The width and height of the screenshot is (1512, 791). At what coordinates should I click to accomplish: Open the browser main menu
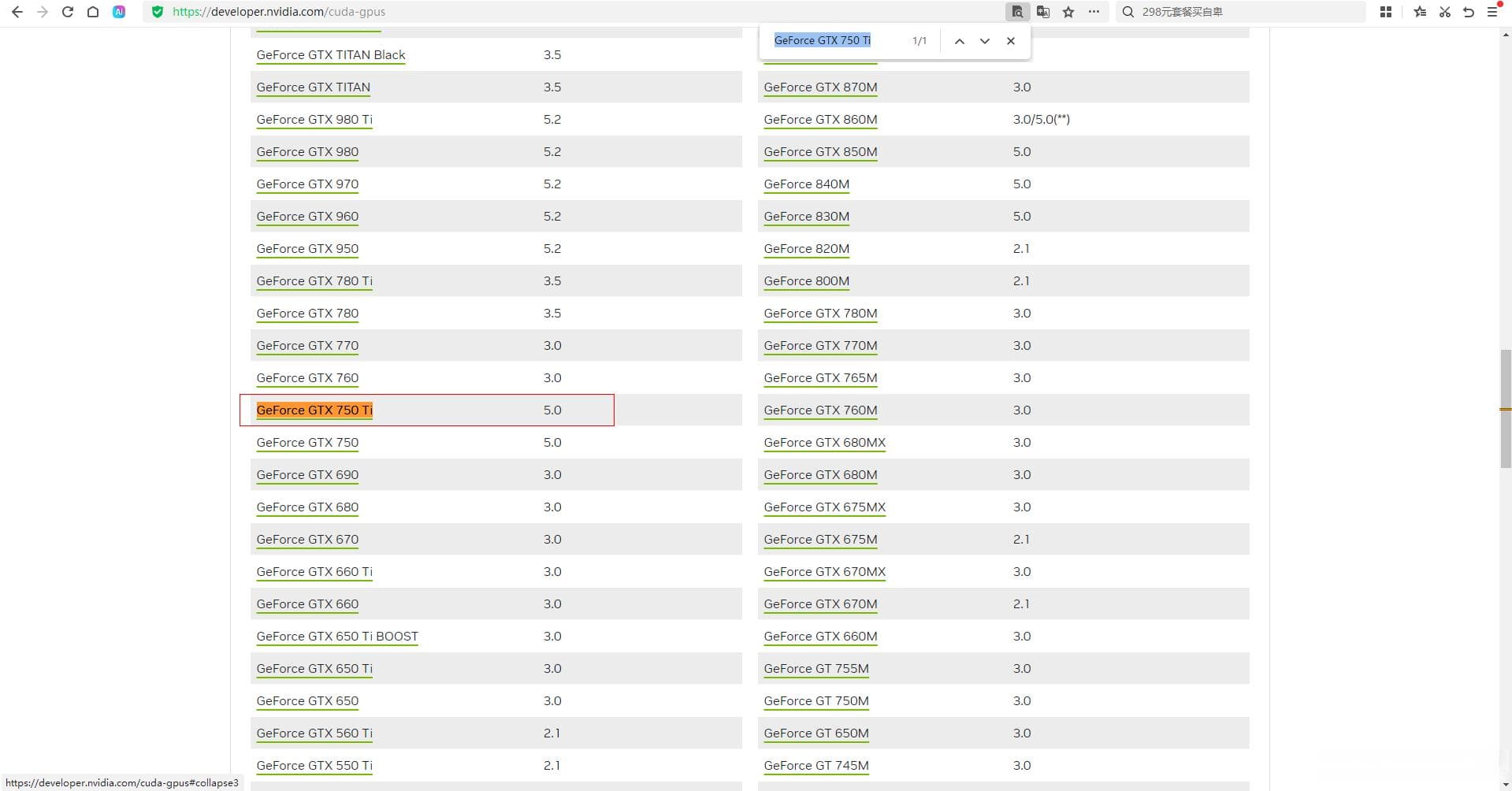tap(1492, 12)
